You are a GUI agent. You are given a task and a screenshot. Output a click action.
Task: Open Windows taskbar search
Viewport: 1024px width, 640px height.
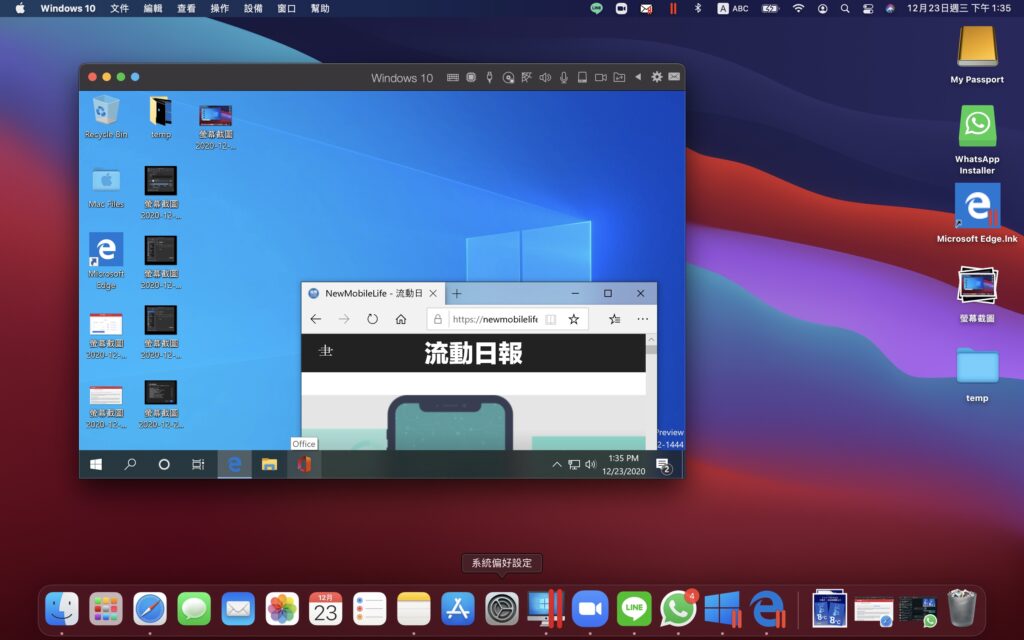click(x=130, y=464)
